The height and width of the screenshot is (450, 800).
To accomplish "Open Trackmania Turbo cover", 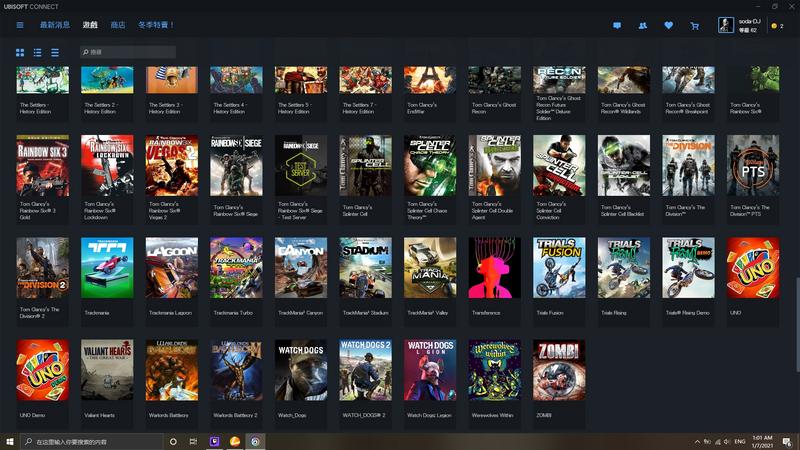I will pos(236,268).
